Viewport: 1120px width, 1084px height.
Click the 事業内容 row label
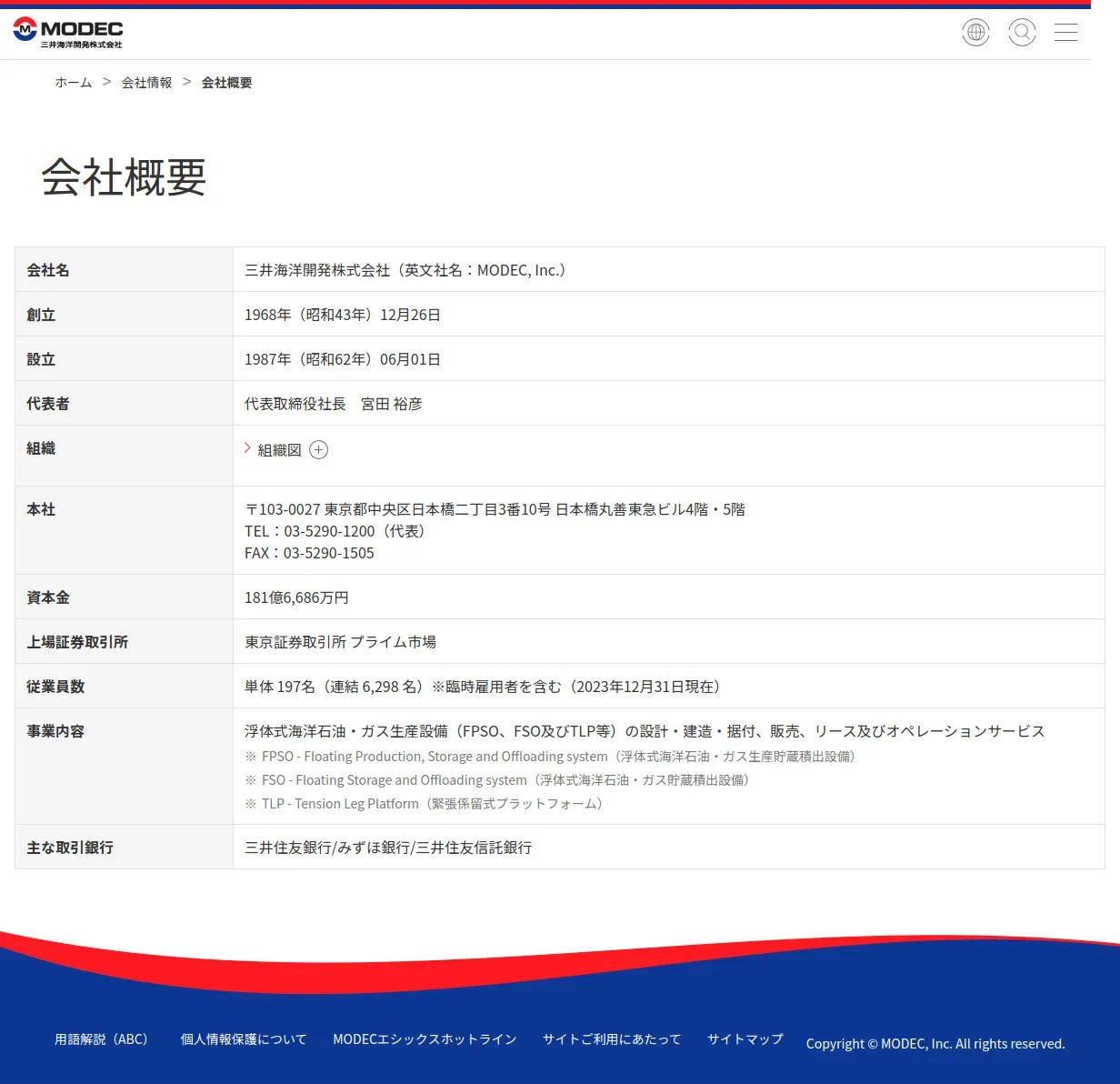(x=55, y=731)
